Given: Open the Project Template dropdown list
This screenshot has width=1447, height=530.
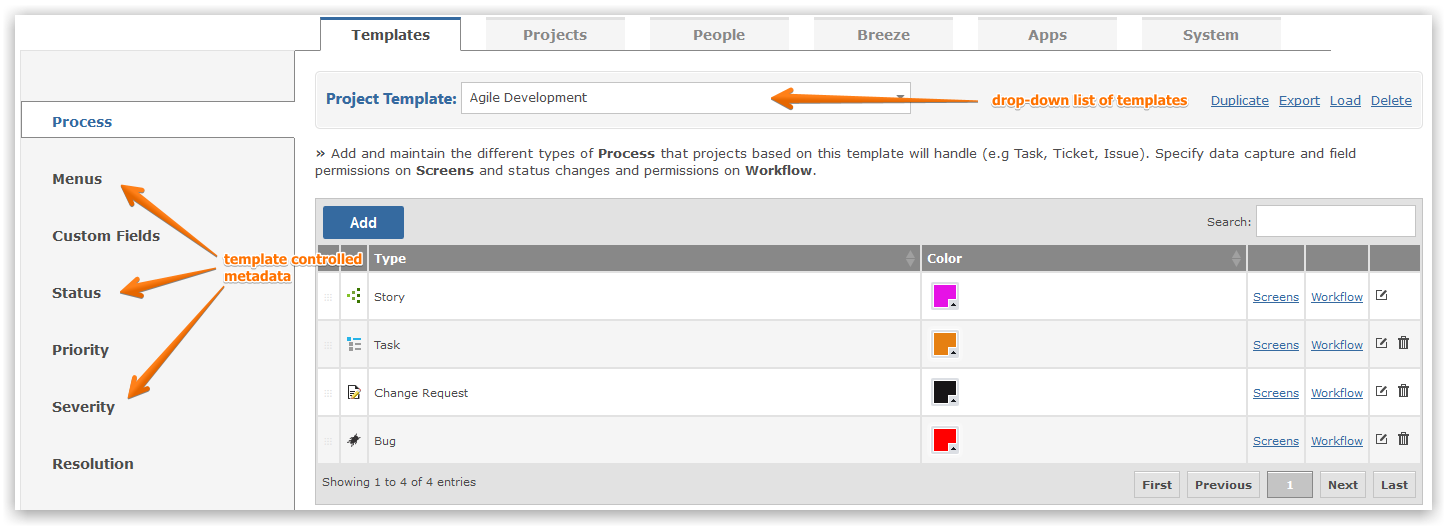Looking at the screenshot, I should click(x=686, y=98).
